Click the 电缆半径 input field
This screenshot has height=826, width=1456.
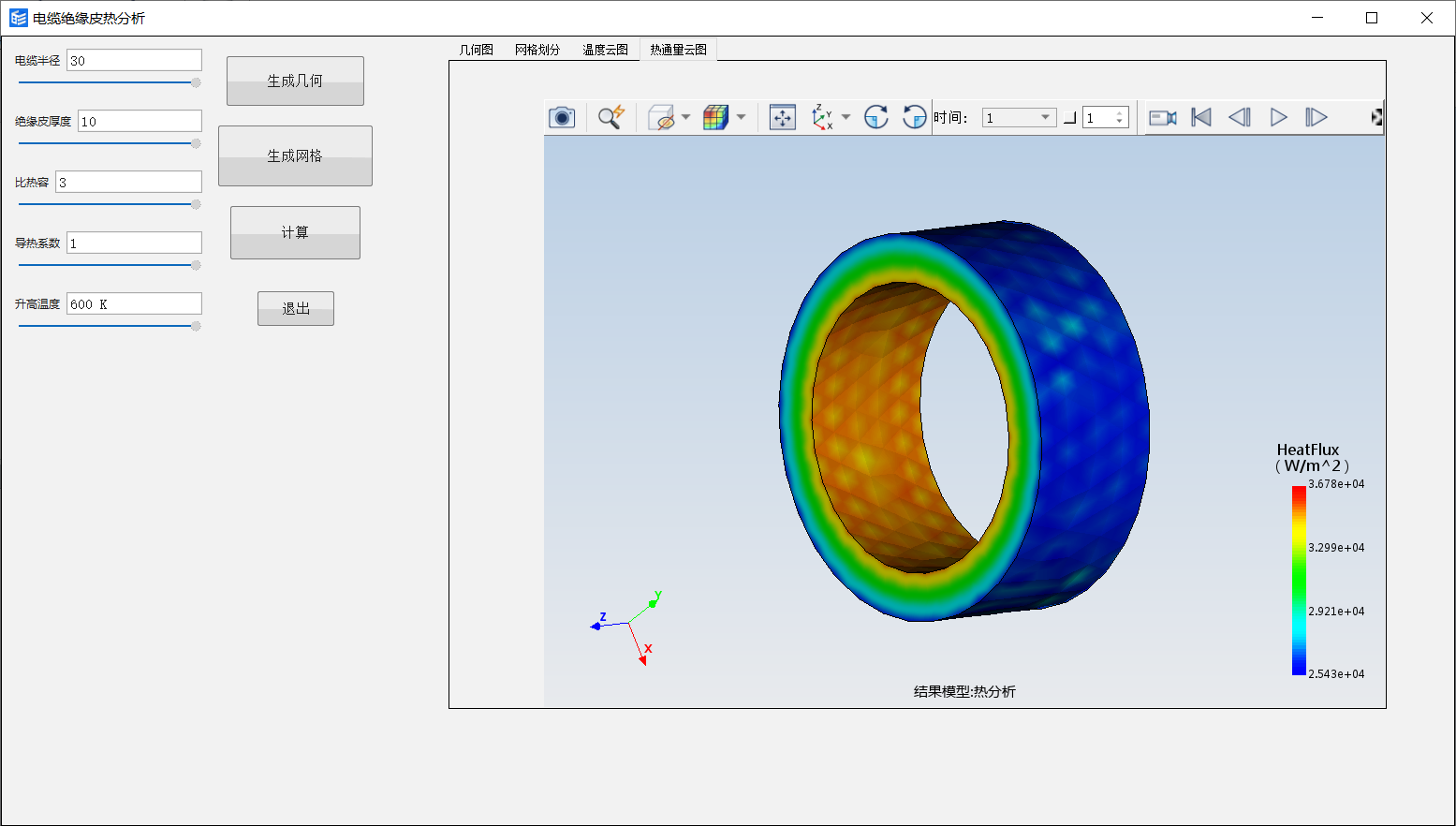[x=134, y=60]
